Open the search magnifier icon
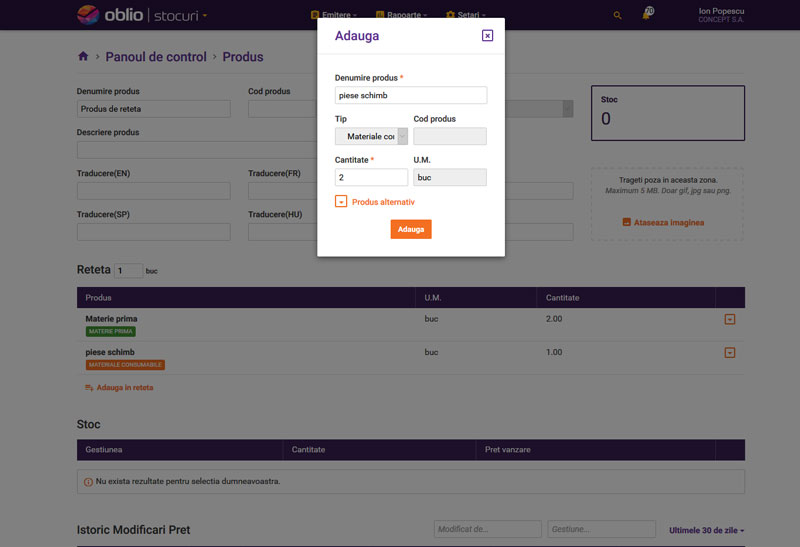800x547 pixels. pos(617,15)
